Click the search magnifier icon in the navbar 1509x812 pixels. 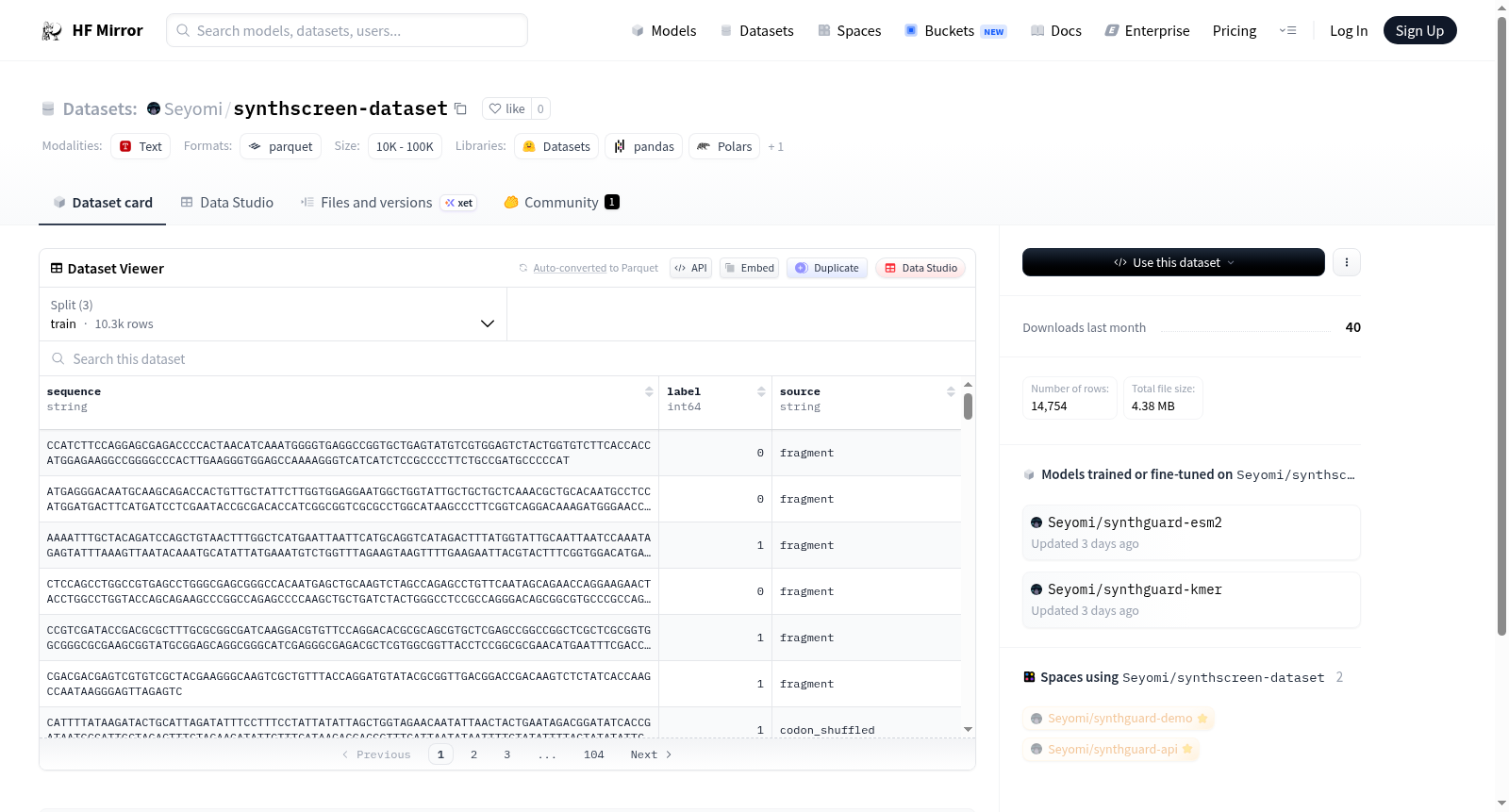[x=183, y=30]
